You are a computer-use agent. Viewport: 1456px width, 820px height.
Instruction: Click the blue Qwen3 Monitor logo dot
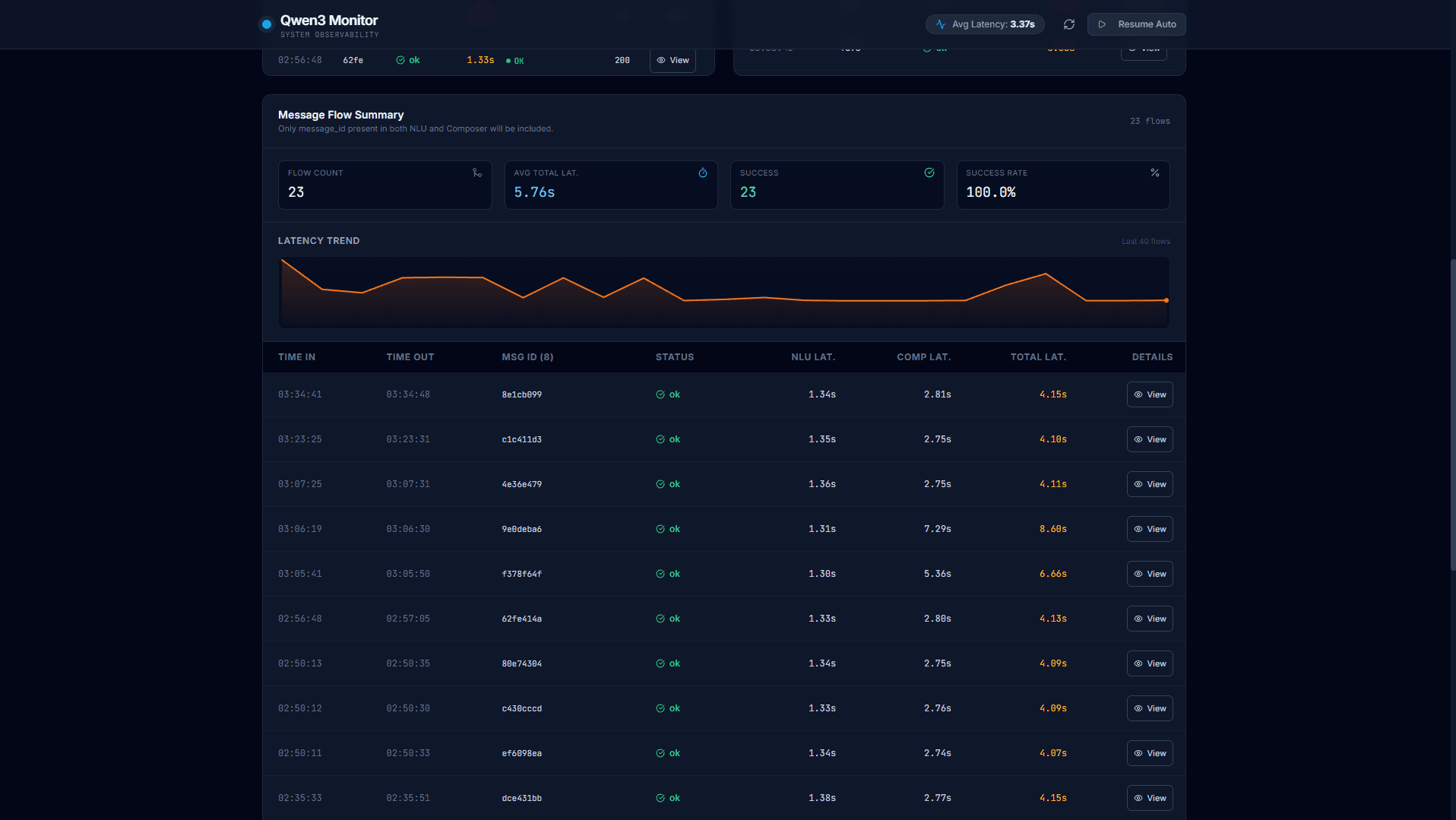pyautogui.click(x=267, y=24)
